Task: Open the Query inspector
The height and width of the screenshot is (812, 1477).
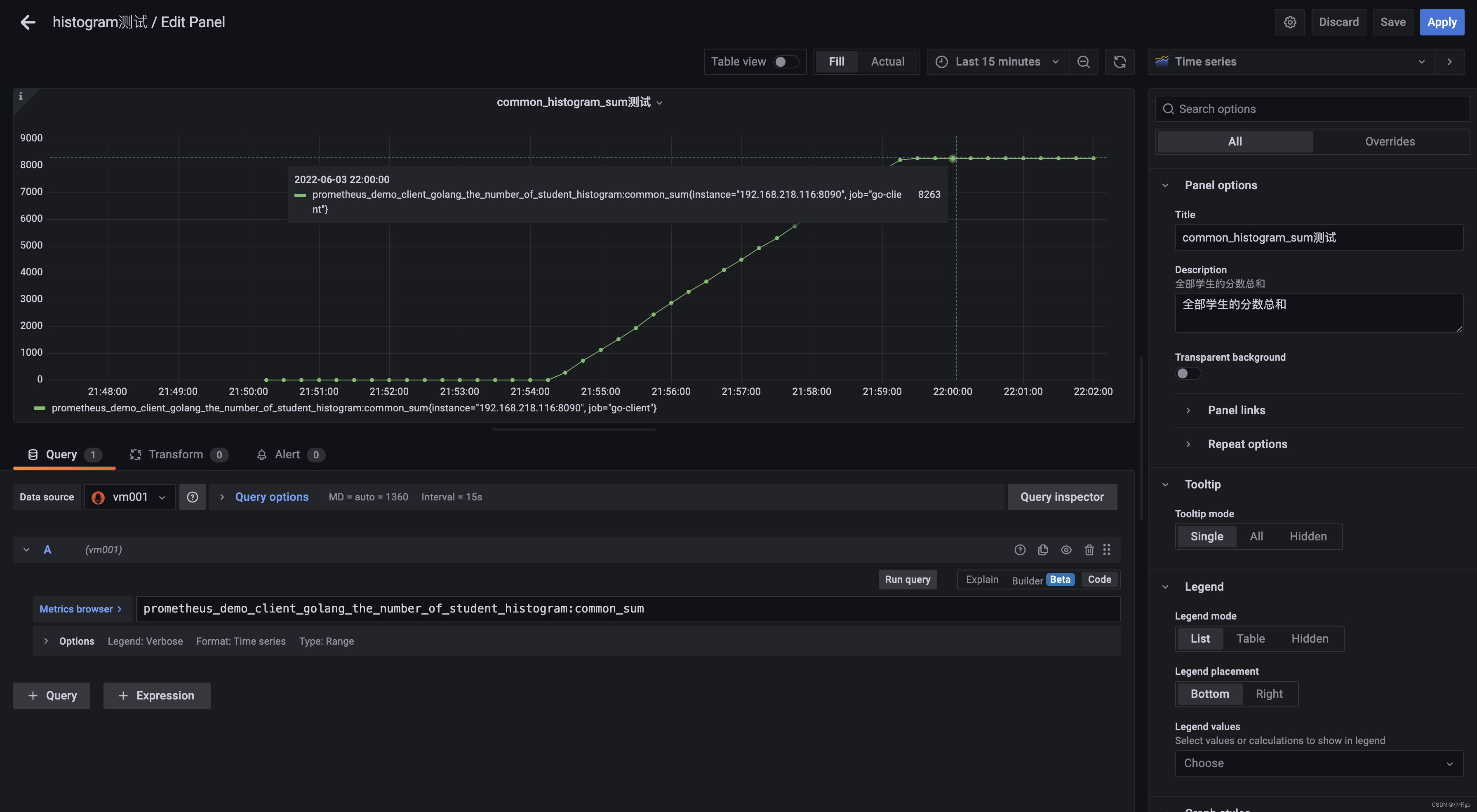Action: pyautogui.click(x=1062, y=497)
